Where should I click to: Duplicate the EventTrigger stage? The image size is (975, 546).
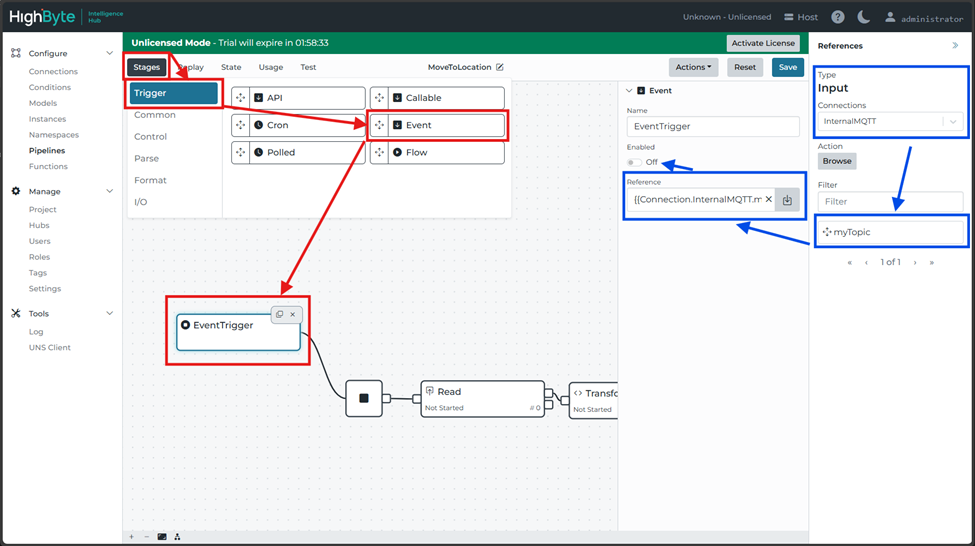pos(280,315)
